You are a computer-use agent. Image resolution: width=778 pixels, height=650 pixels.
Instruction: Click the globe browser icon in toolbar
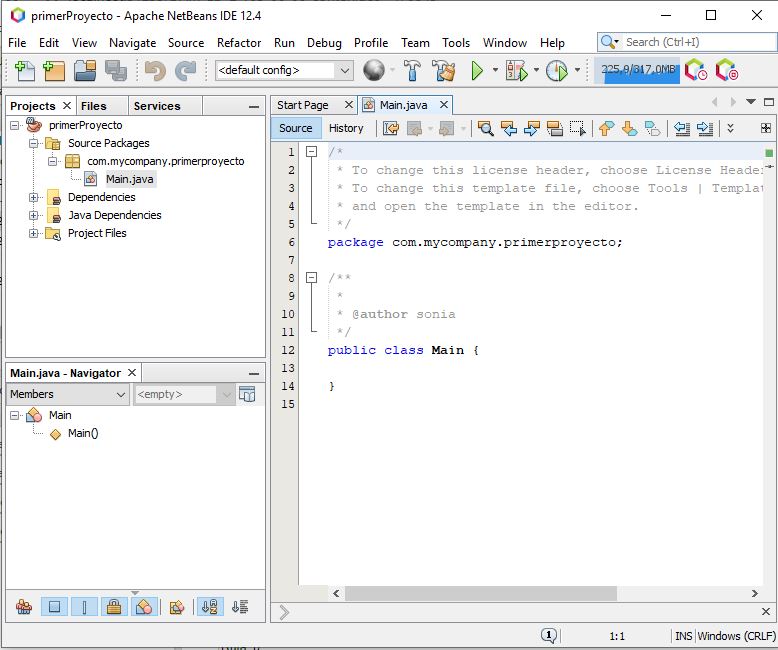tap(374, 70)
